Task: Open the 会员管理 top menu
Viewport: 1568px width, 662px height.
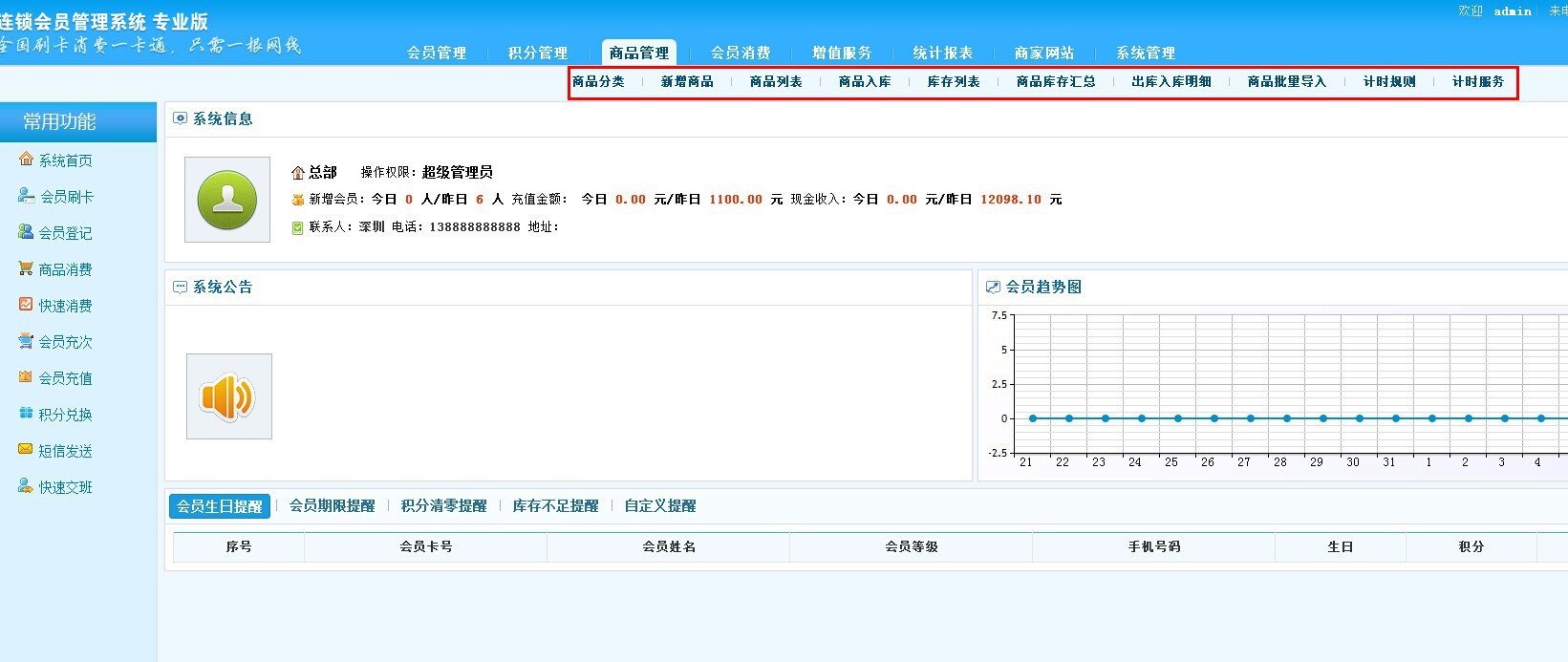Action: click(437, 53)
